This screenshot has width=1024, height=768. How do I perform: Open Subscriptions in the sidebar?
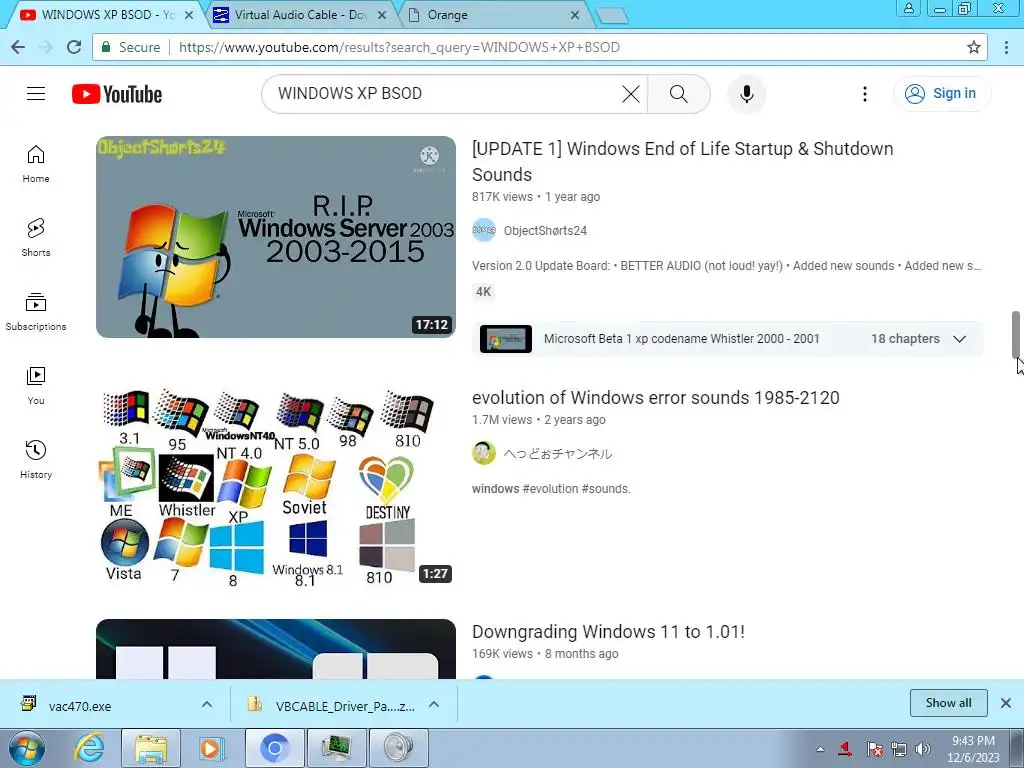tap(36, 312)
